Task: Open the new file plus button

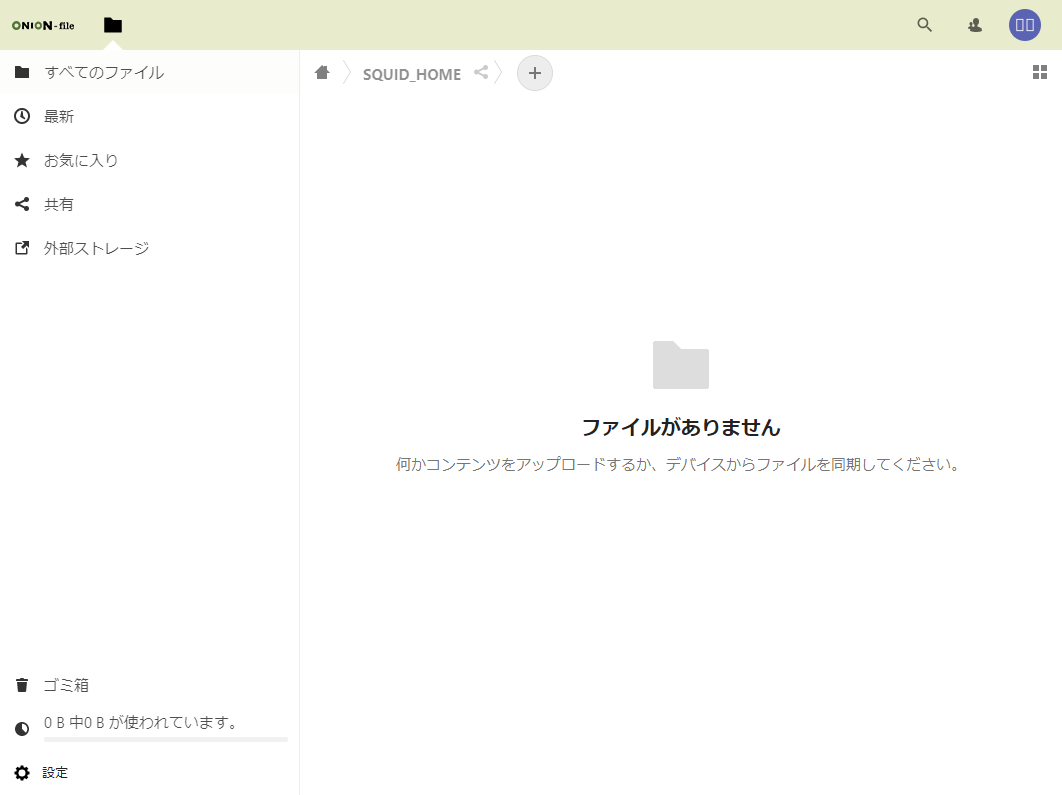Action: coord(534,73)
